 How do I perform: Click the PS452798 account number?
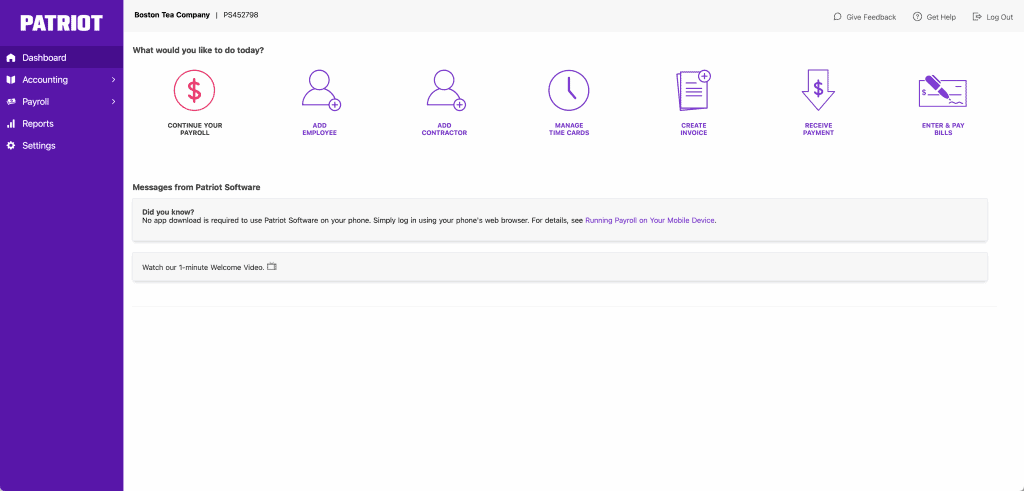[241, 14]
